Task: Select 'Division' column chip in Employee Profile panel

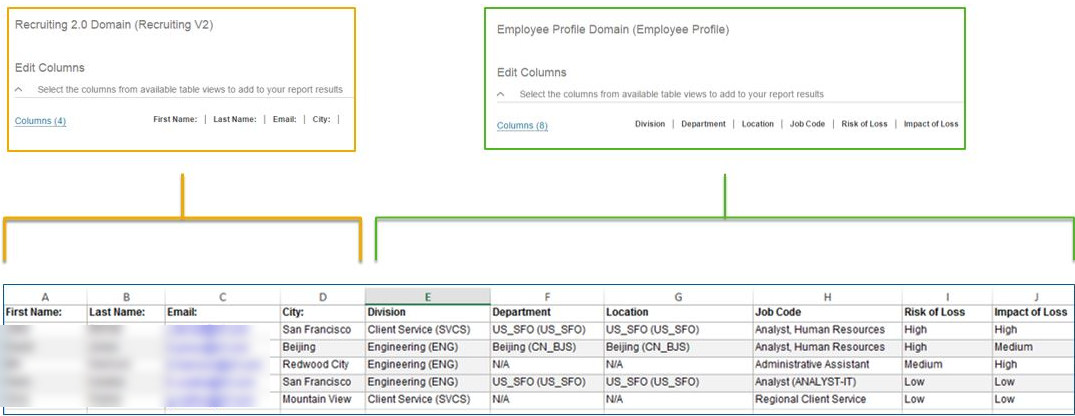Action: (x=650, y=124)
